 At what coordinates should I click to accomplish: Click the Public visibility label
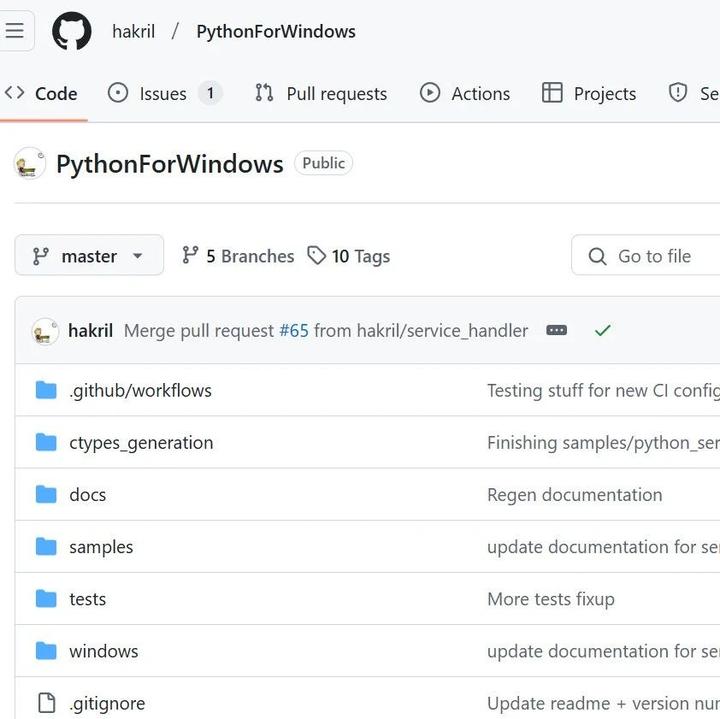pyautogui.click(x=323, y=163)
